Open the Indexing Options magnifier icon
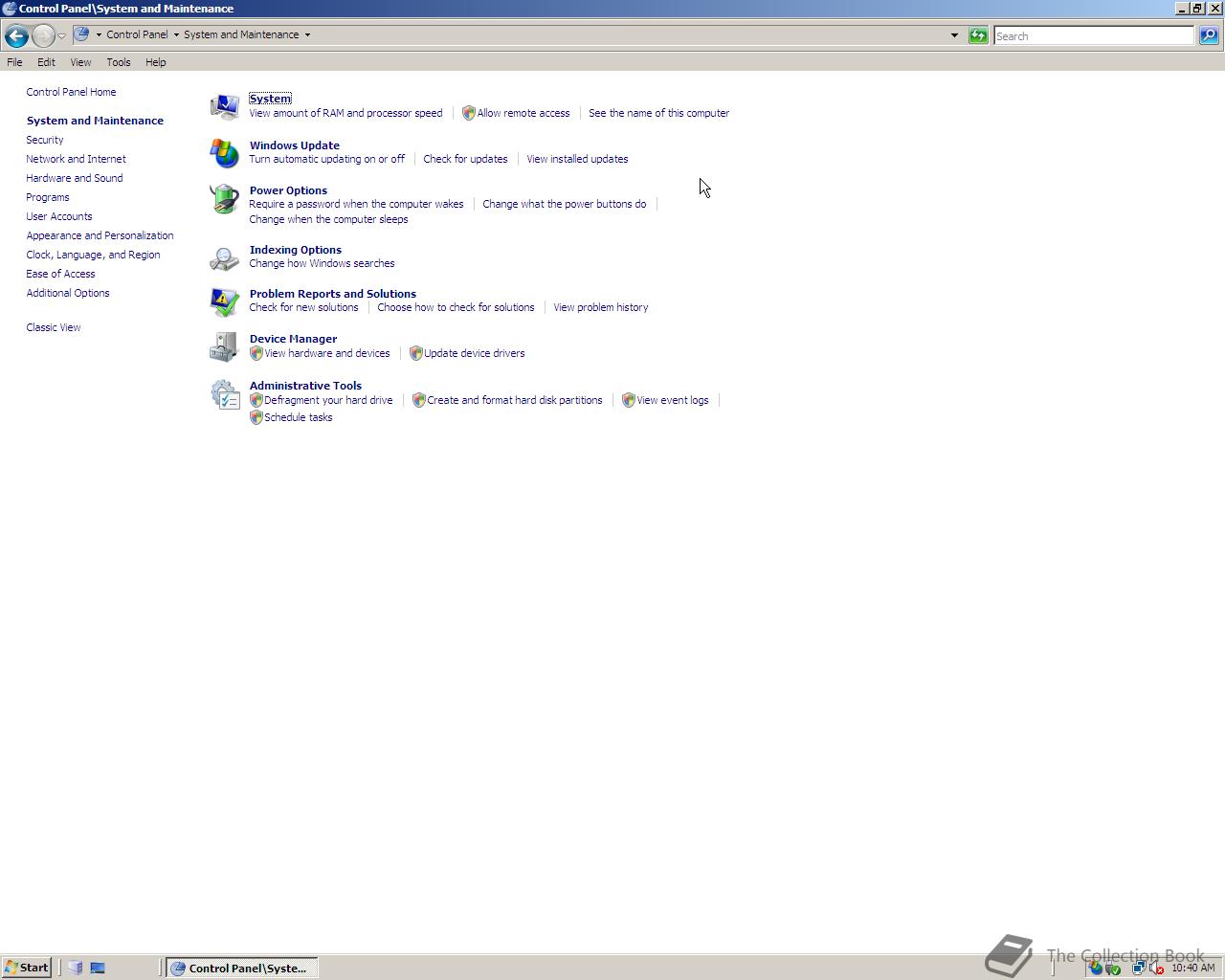The height and width of the screenshot is (980, 1225). click(224, 257)
